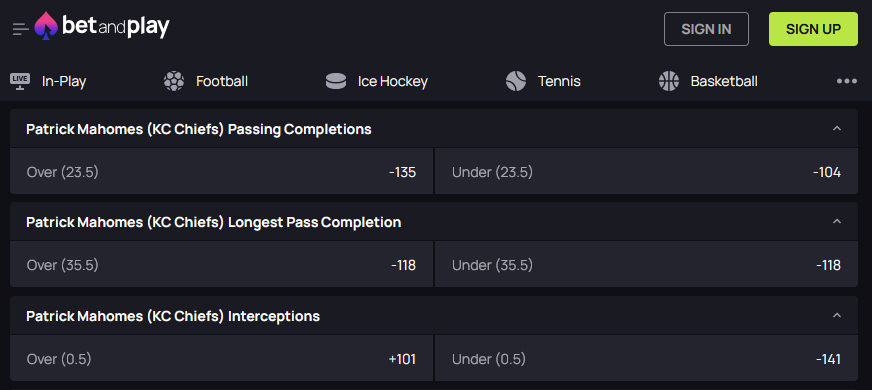872x390 pixels.
Task: Click the SIGN IN button
Action: (706, 29)
